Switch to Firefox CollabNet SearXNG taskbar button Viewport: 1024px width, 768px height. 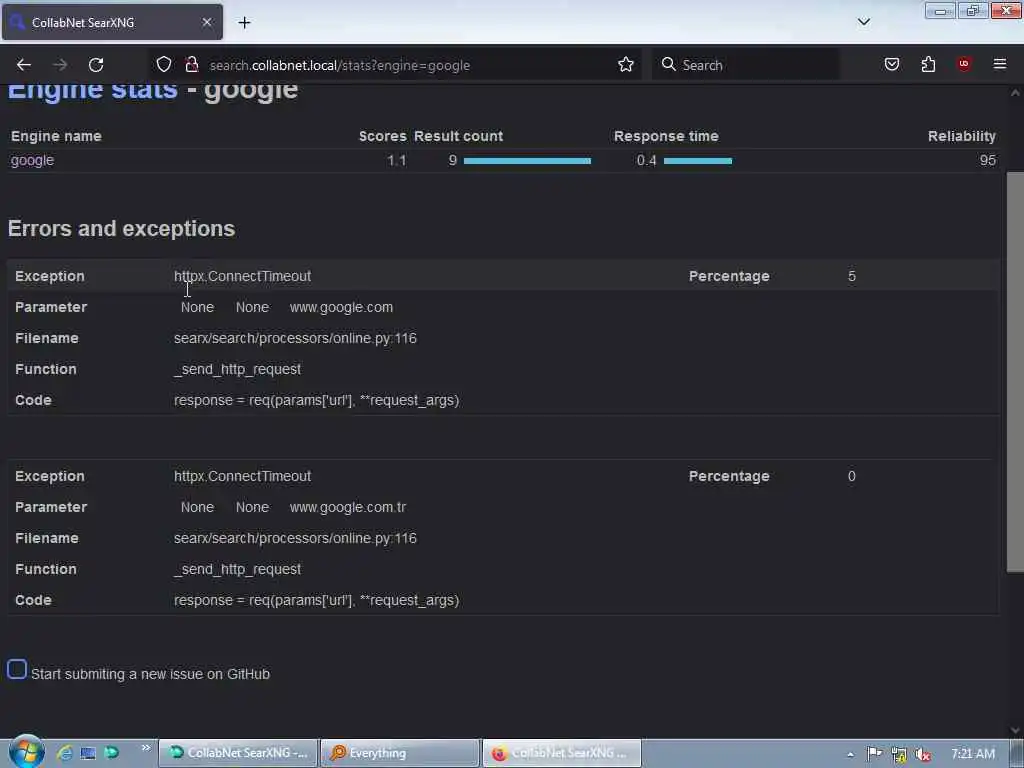562,753
